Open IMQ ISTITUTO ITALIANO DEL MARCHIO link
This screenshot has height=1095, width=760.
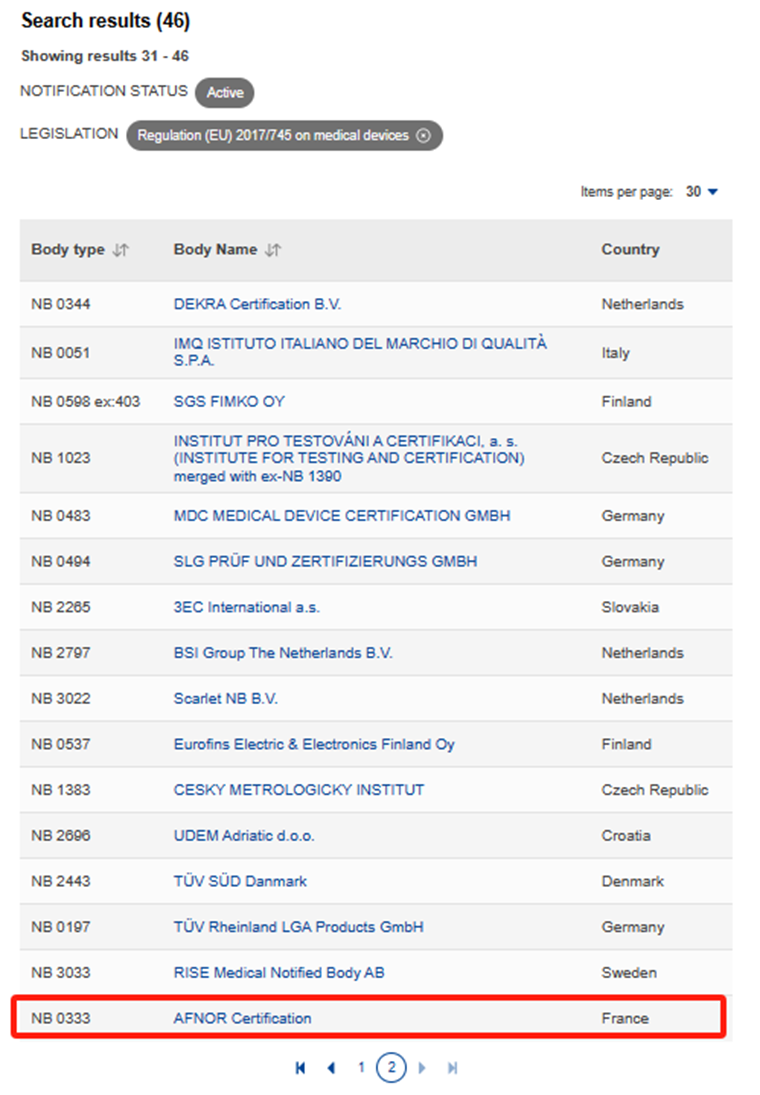[360, 352]
